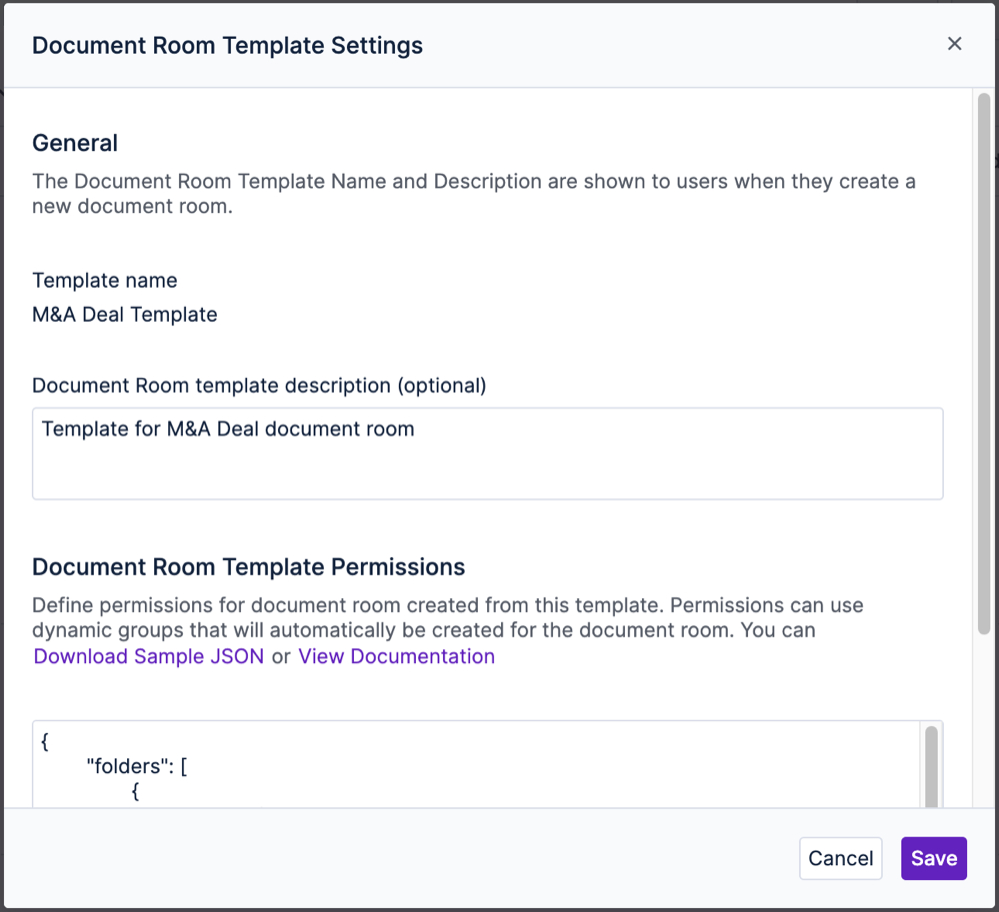Screen dimensions: 999x912
Task: Click the 'Document Room Template Settings' title
Action: (x=227, y=45)
